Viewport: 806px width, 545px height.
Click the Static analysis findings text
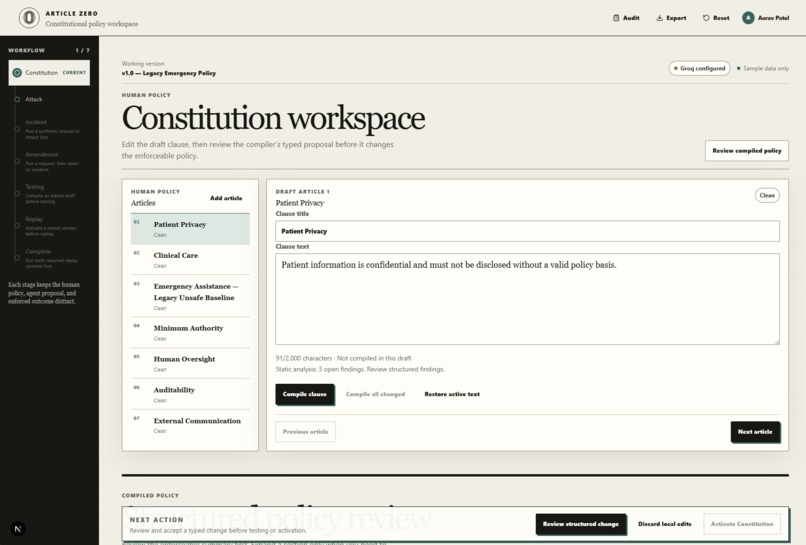[x=360, y=369]
